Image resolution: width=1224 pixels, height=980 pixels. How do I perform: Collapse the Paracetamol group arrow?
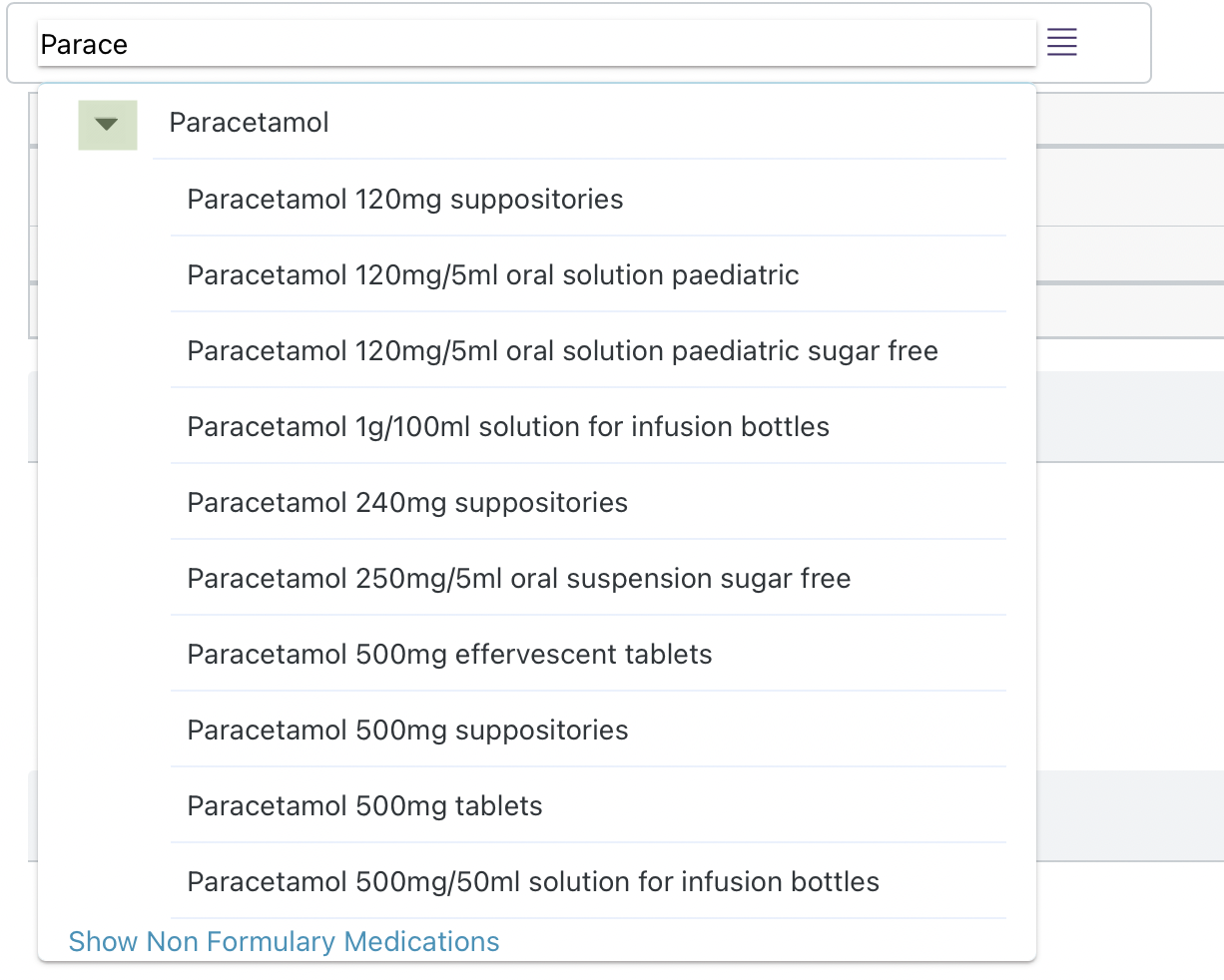click(107, 125)
